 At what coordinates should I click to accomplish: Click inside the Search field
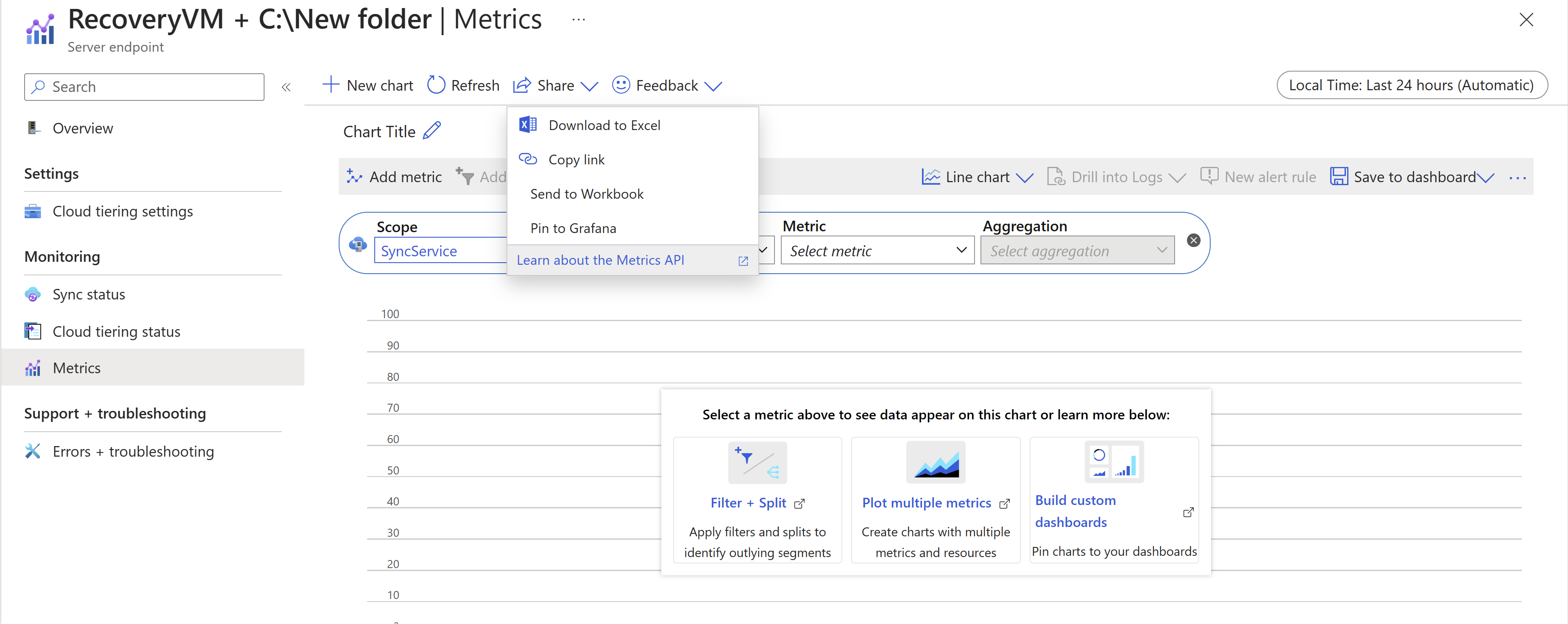click(x=144, y=86)
